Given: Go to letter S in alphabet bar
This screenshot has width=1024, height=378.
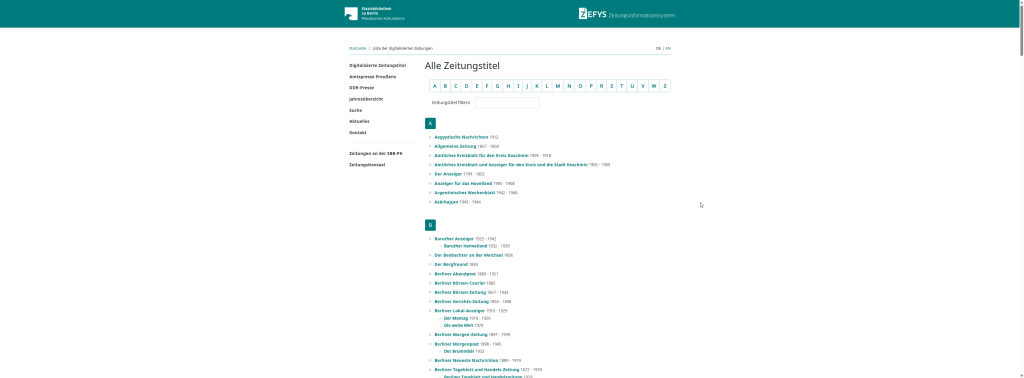Looking at the screenshot, I should 611,86.
